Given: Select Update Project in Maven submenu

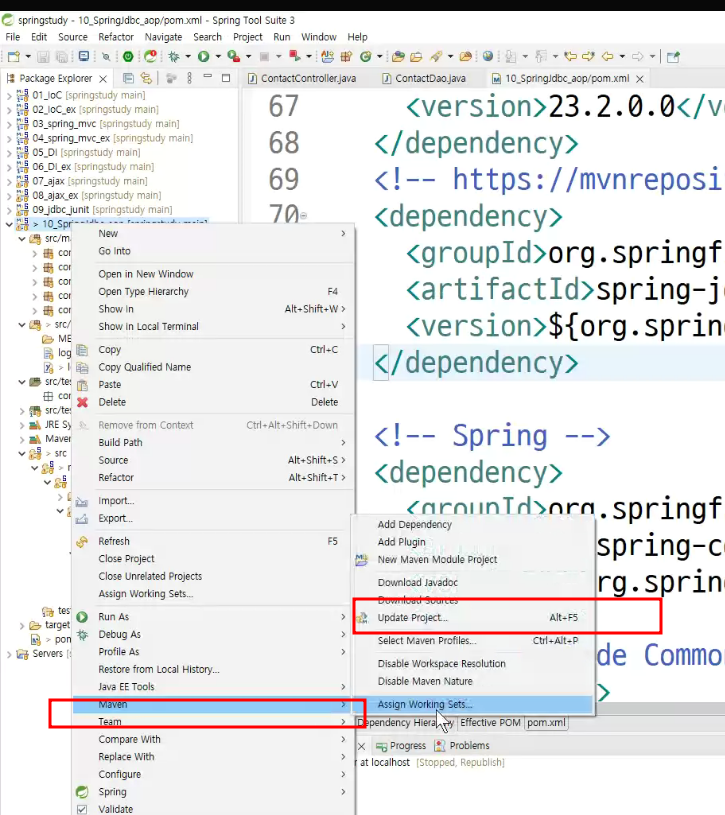Looking at the screenshot, I should click(473, 617).
